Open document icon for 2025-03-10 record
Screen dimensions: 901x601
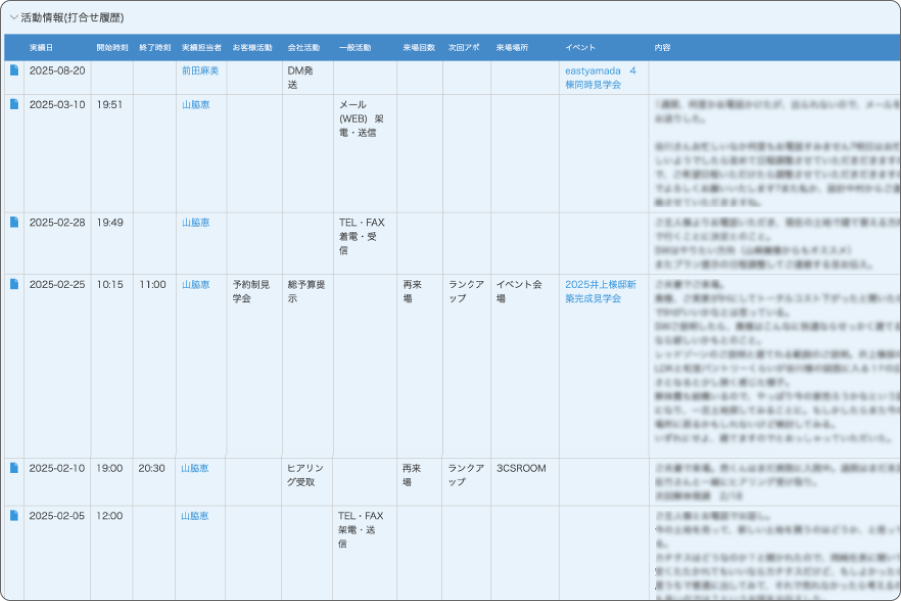coord(14,104)
